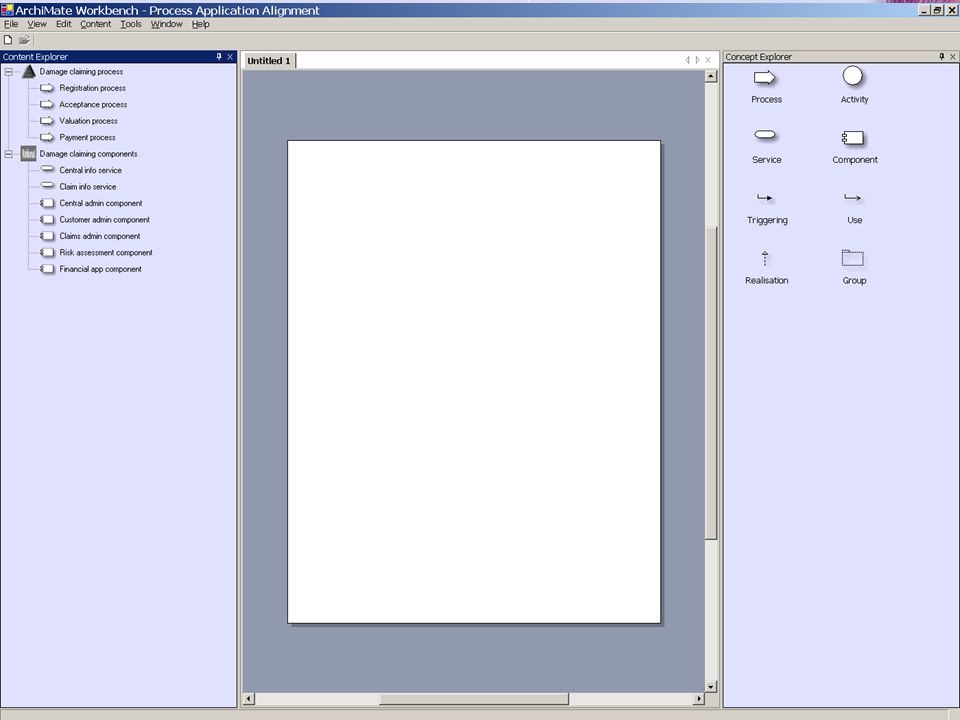Click the horizontal scrollbar right arrow
The image size is (960, 720).
(699, 699)
